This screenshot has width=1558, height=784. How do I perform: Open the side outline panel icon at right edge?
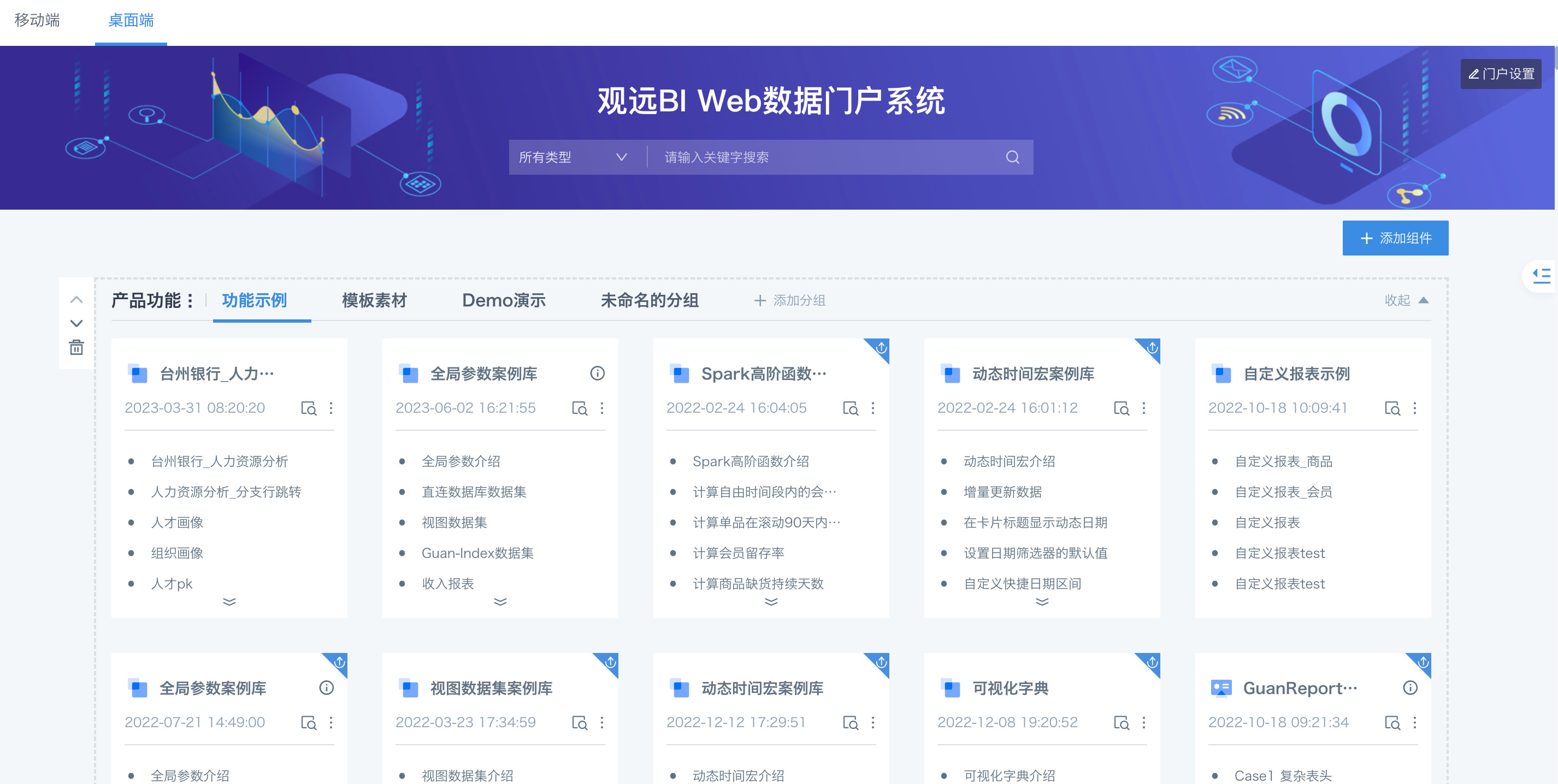(1541, 276)
